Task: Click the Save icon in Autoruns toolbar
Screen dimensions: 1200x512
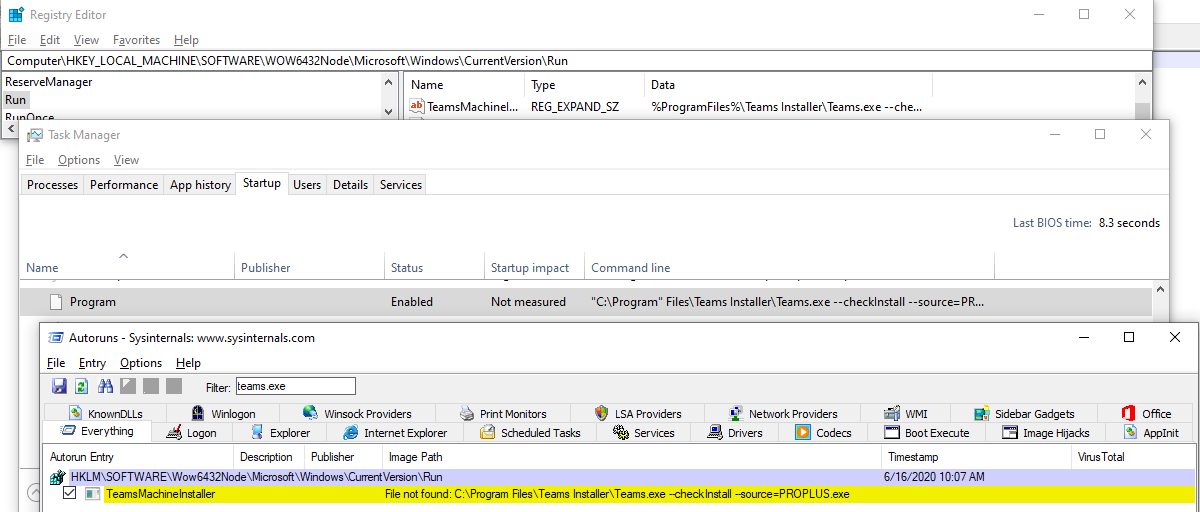Action: tap(59, 386)
